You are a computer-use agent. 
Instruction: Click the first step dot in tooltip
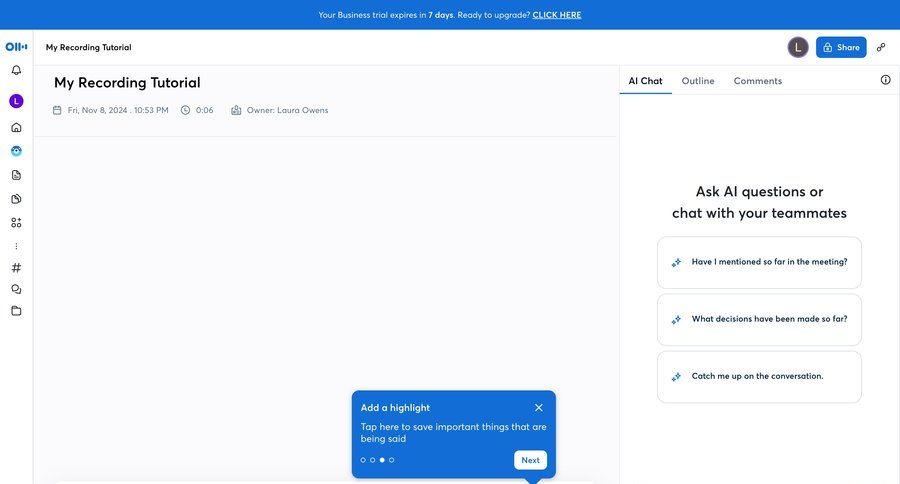[363, 460]
